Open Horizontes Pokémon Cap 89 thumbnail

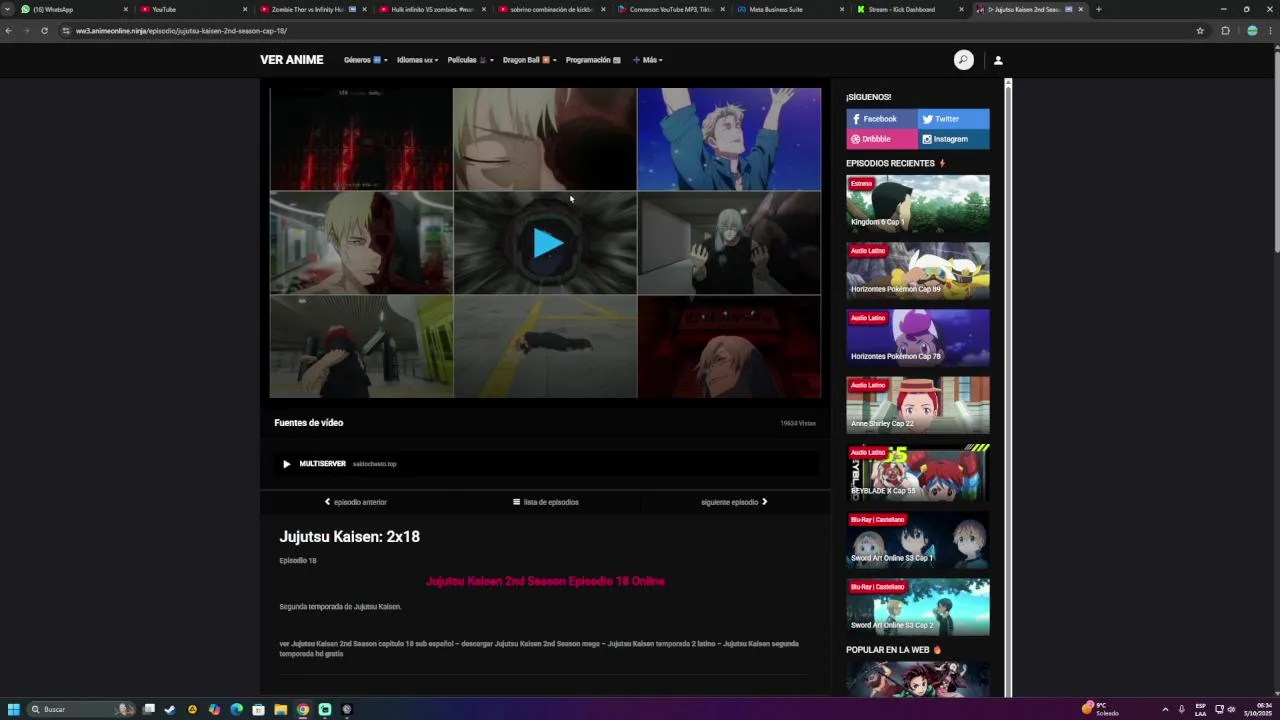pyautogui.click(x=918, y=270)
